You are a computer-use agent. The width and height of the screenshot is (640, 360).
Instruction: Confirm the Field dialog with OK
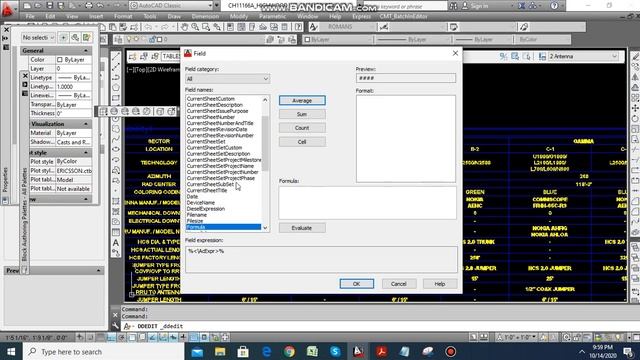[x=356, y=284]
